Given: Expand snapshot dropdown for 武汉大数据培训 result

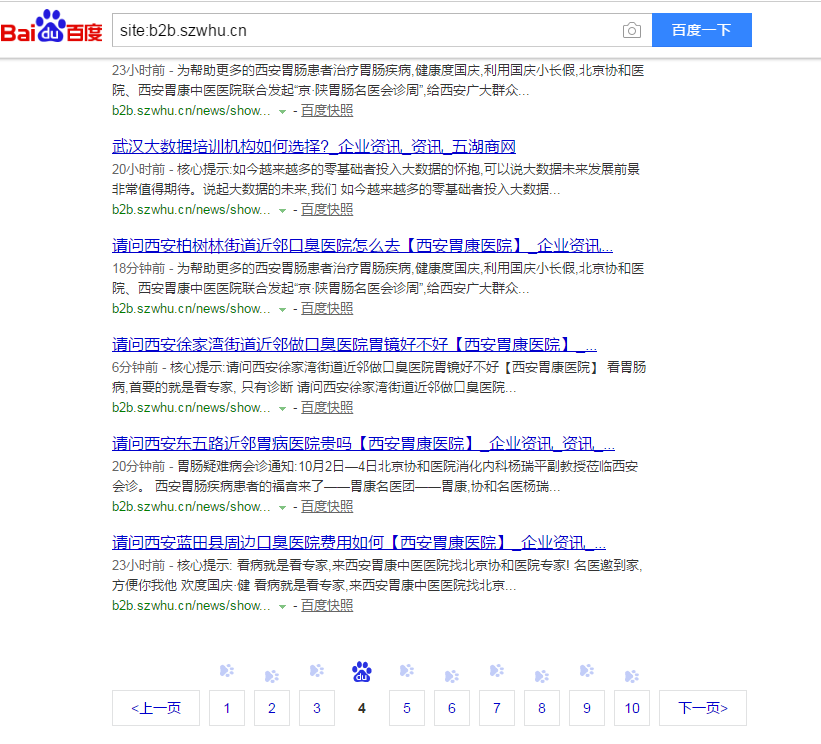Looking at the screenshot, I should click(x=283, y=209).
